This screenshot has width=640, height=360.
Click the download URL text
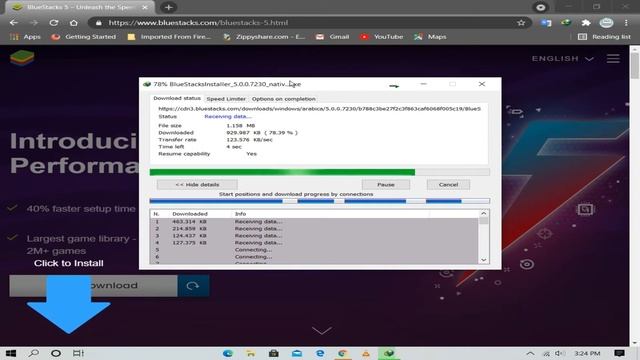(x=319, y=109)
